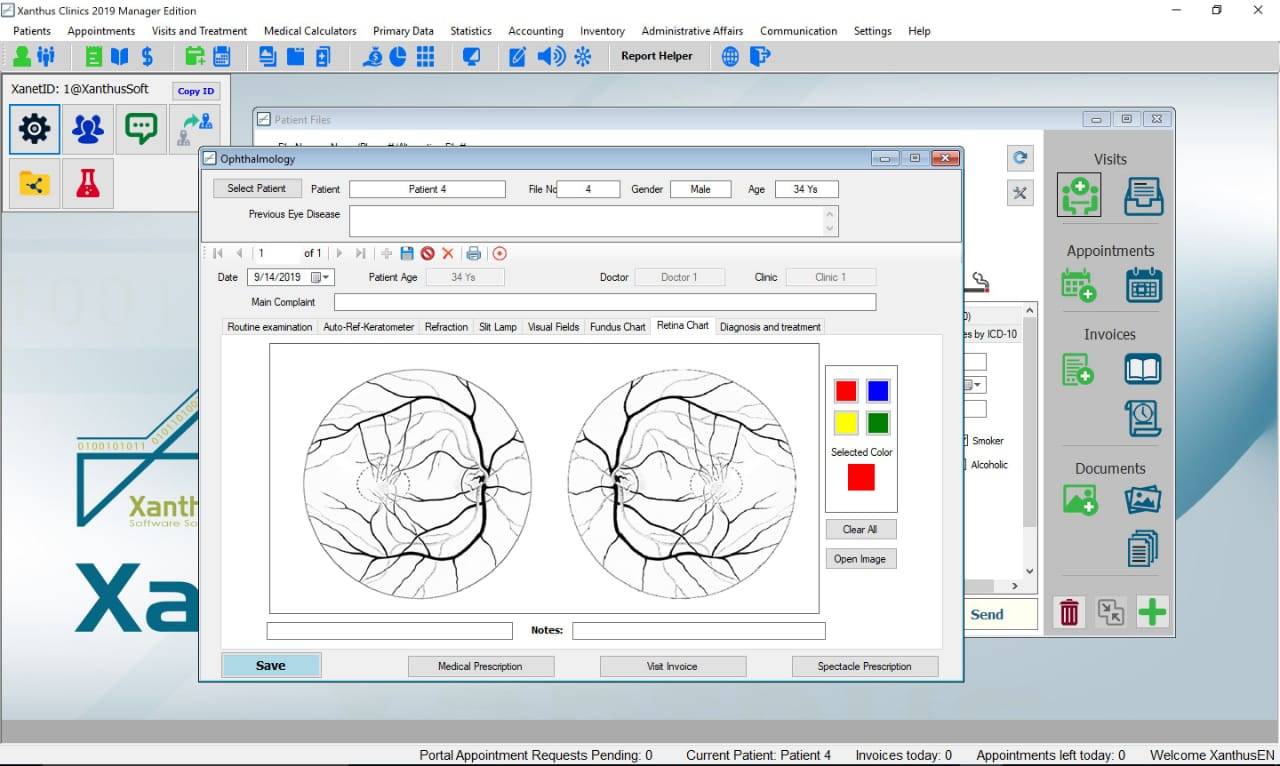
Task: Add new appointment with green calendar icon
Action: [x=1079, y=285]
